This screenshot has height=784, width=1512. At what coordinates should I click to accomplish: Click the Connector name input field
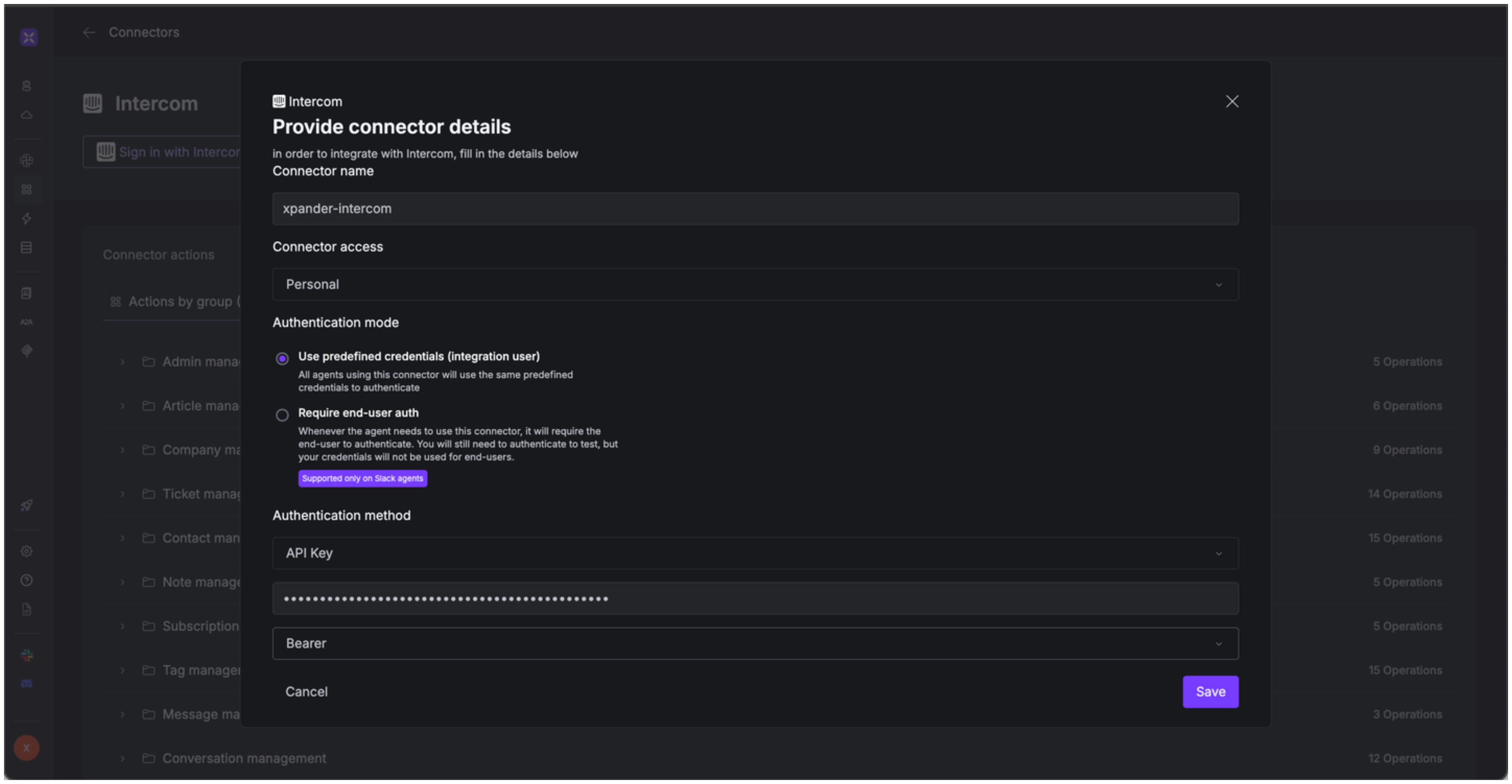click(755, 209)
